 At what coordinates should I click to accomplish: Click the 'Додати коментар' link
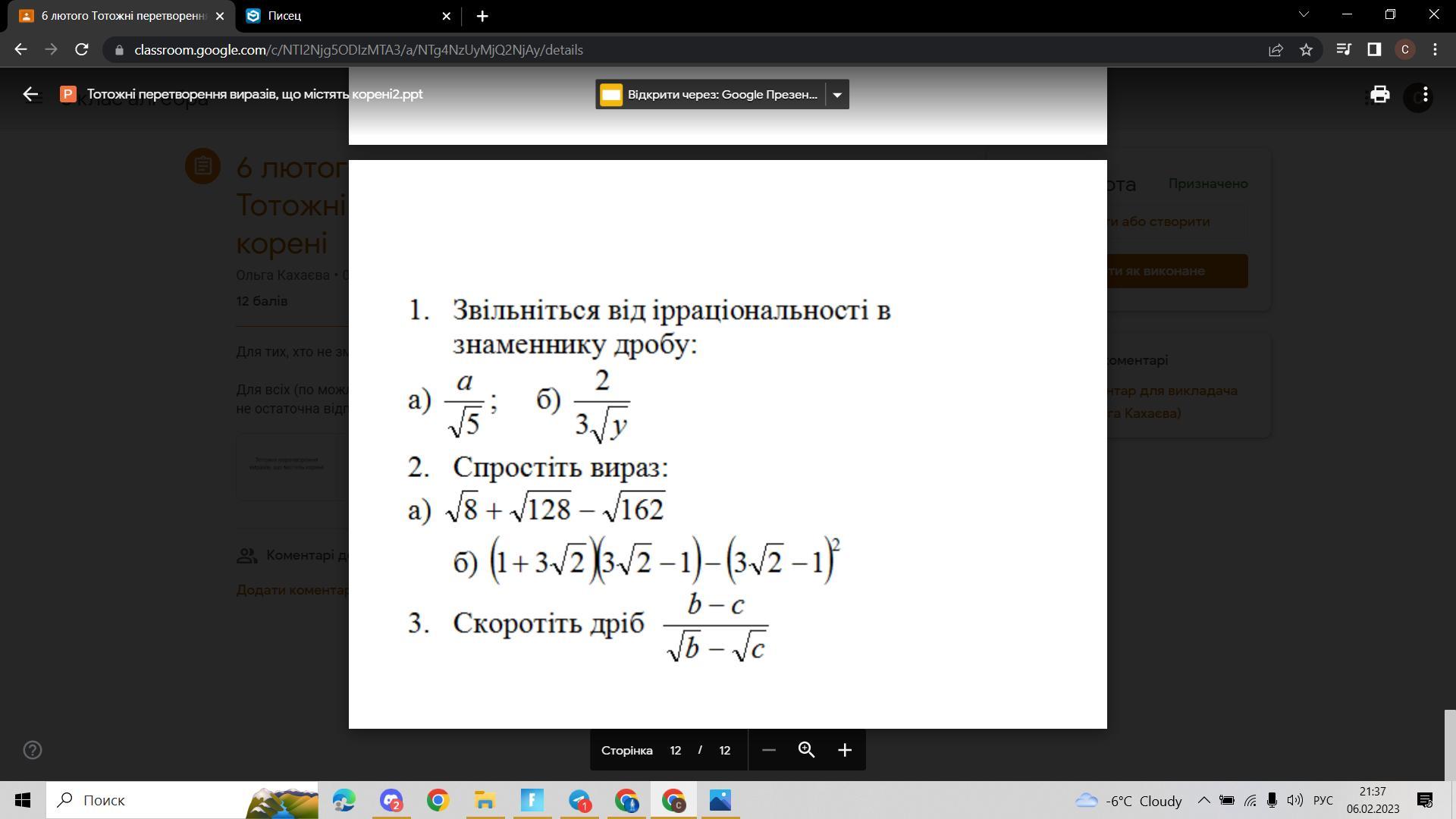click(x=293, y=590)
